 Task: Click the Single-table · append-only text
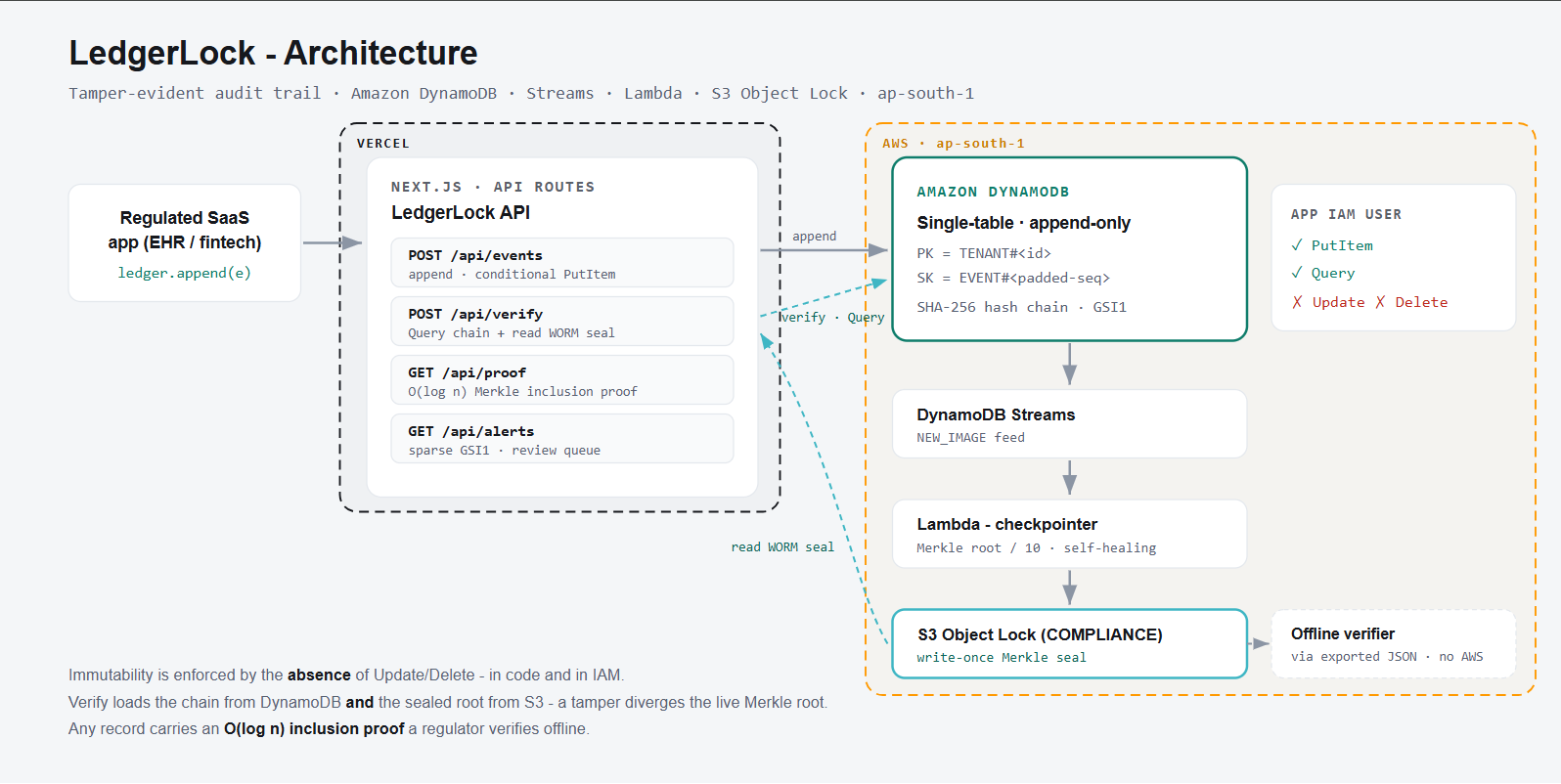point(1024,223)
